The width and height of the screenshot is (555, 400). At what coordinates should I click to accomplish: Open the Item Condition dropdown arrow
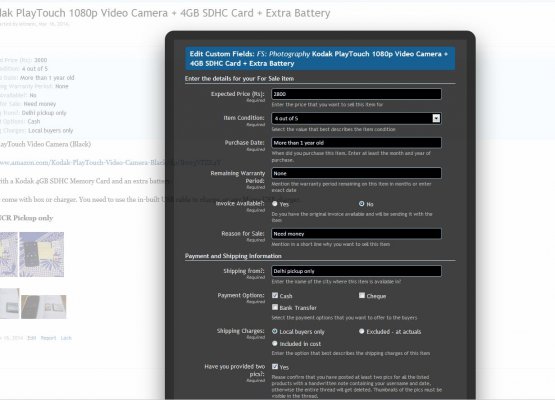tap(436, 118)
